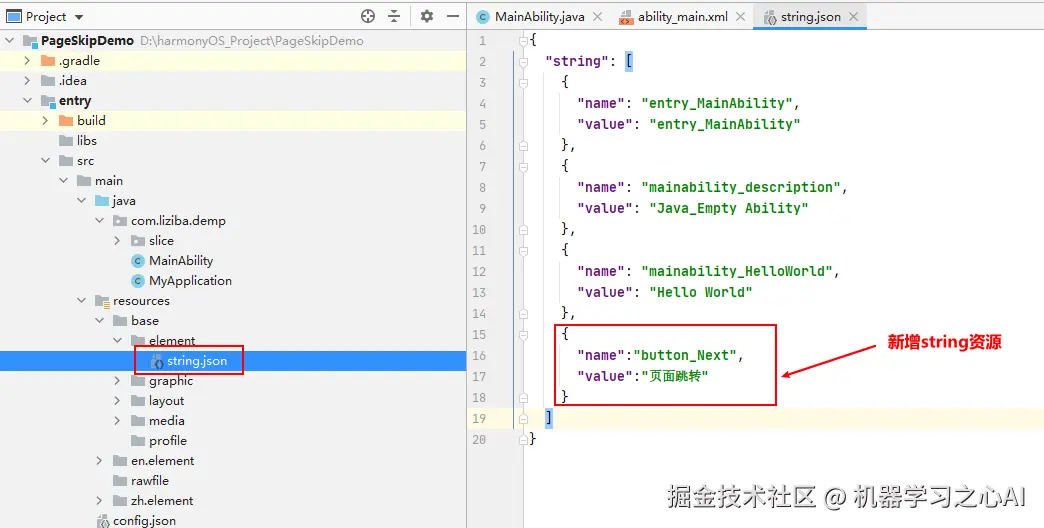Select the en.element folder label

pos(162,461)
